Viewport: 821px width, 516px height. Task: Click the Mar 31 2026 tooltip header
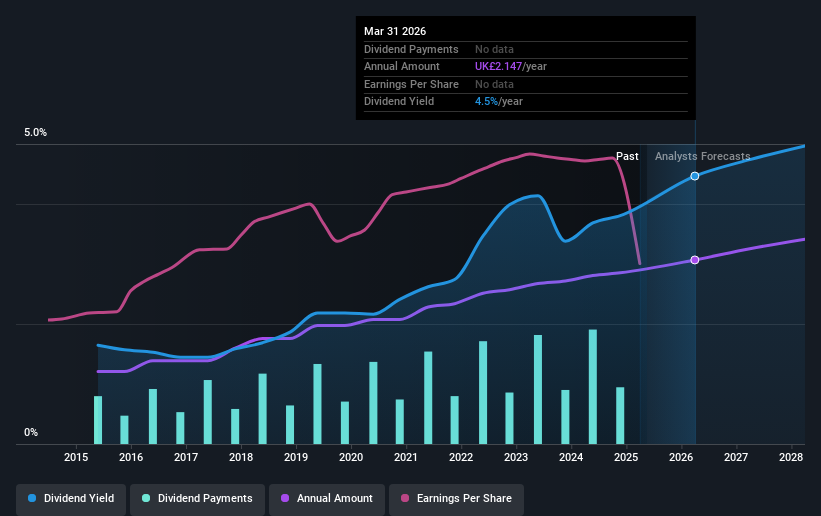[x=395, y=31]
